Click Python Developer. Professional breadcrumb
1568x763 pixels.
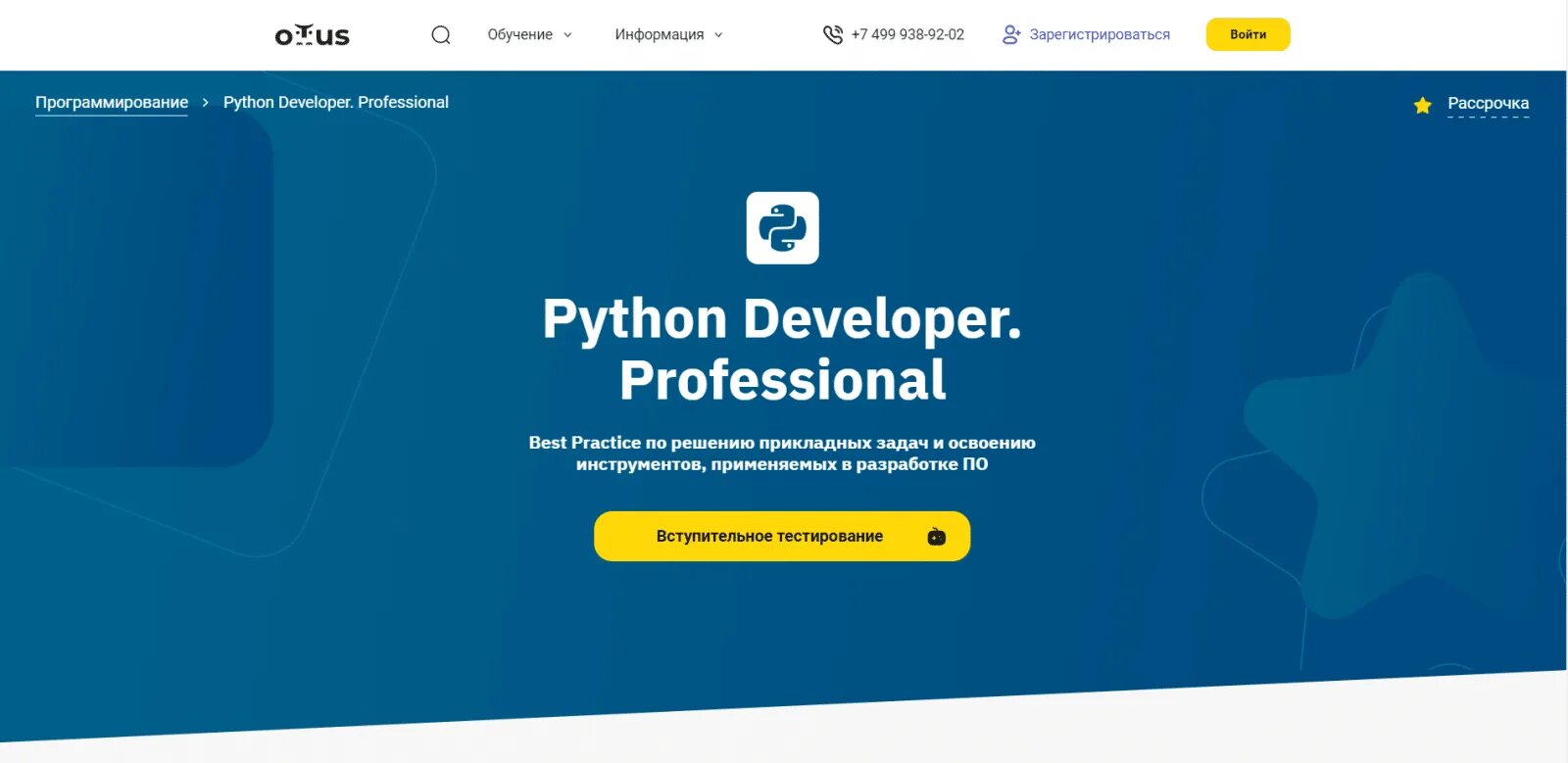pyautogui.click(x=336, y=102)
